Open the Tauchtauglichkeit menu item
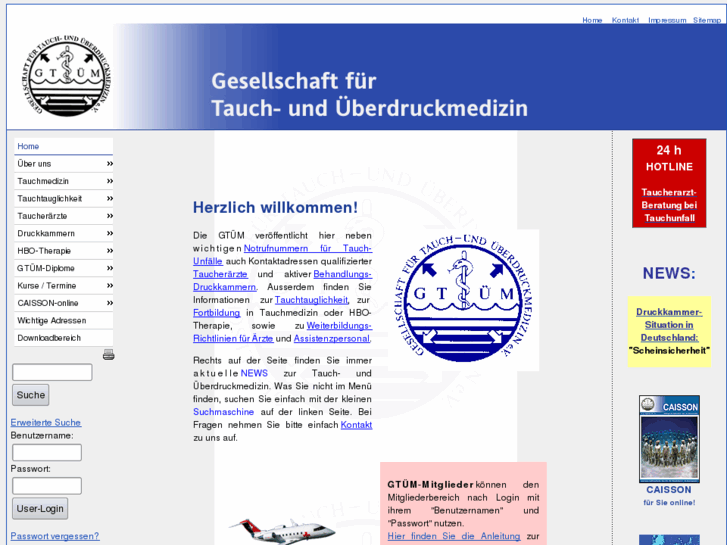This screenshot has height=545, width=727. [64, 199]
